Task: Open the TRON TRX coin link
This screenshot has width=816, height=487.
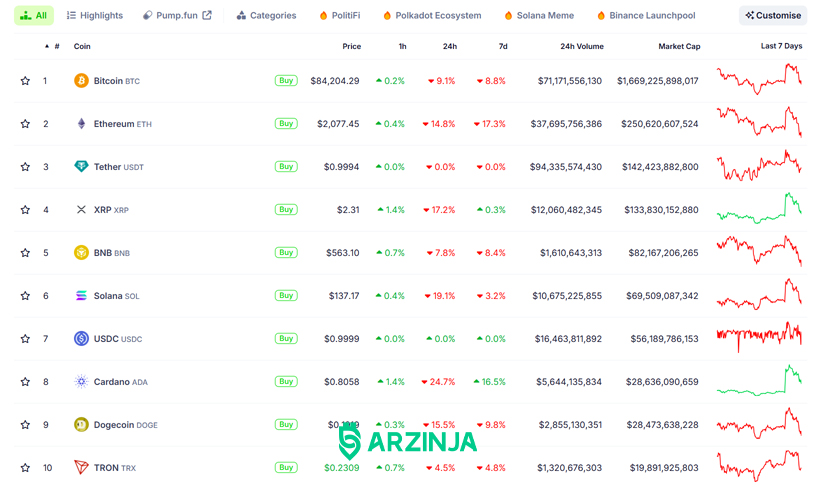Action: click(x=114, y=468)
